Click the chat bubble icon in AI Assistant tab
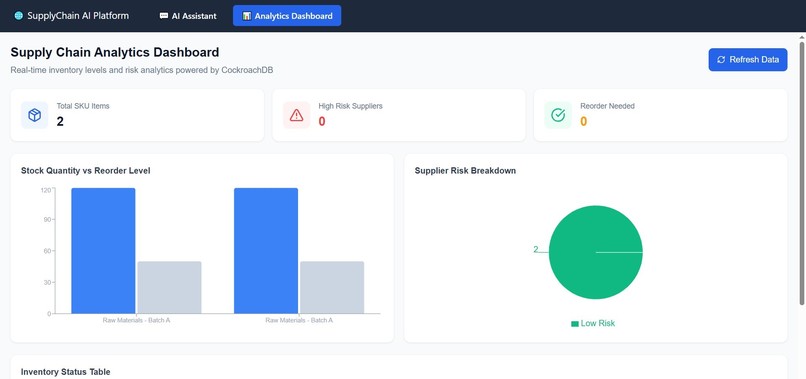Image resolution: width=806 pixels, height=379 pixels. click(164, 16)
